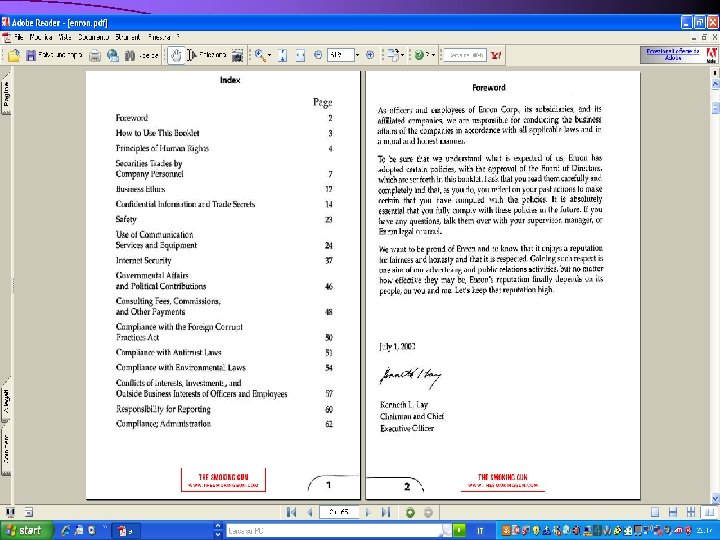720x540 pixels.
Task: Switch to single page layout
Action: tap(655, 512)
